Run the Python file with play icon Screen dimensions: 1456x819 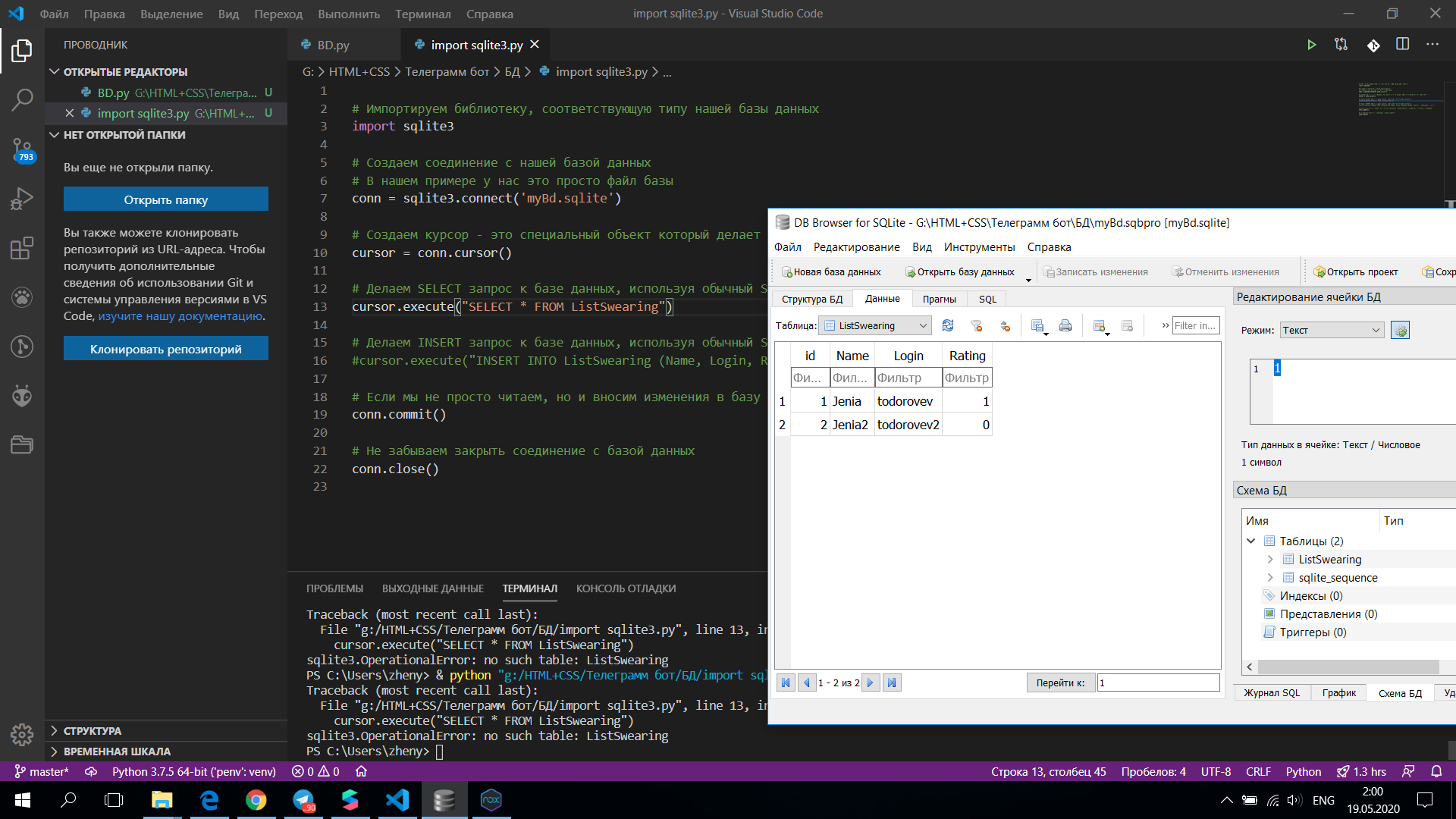(x=1311, y=45)
